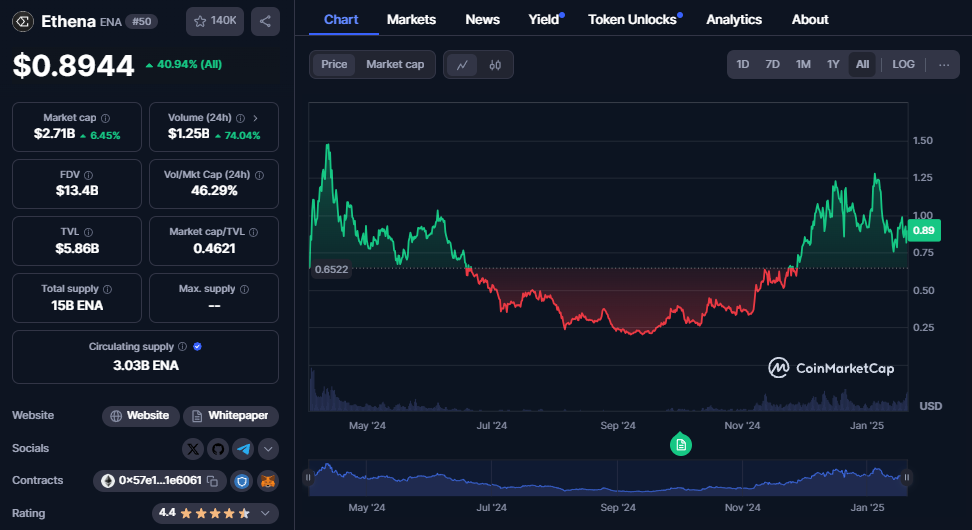Click the $0.8944 price value
972x530 pixels.
pos(73,66)
